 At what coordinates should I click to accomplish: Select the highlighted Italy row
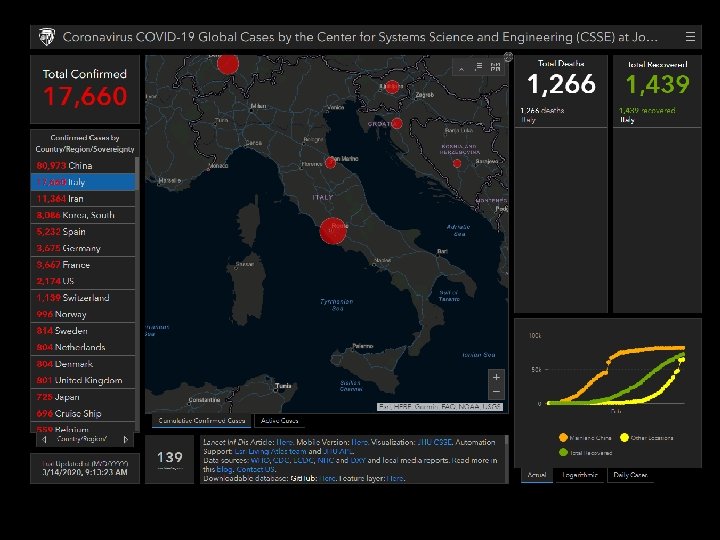(x=83, y=182)
